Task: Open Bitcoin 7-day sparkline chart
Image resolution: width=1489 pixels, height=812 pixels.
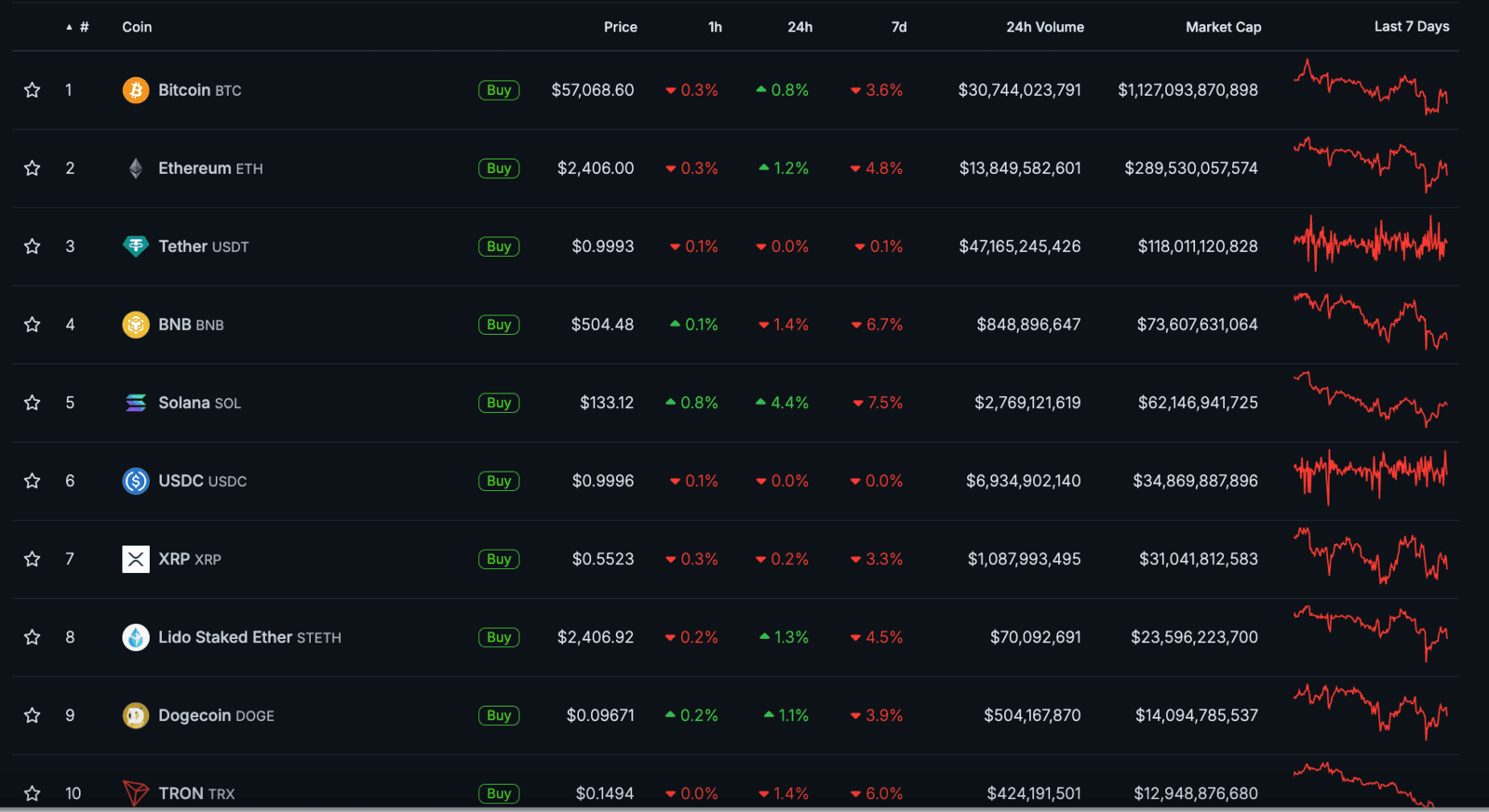Action: (1371, 87)
